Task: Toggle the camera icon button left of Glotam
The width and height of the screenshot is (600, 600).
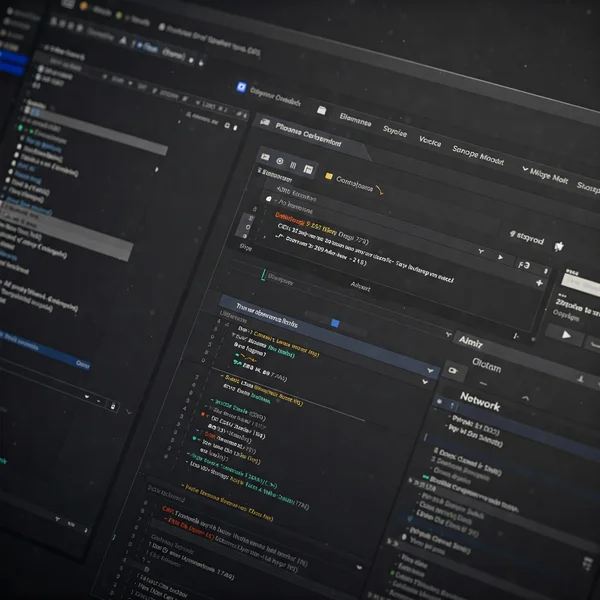Action: click(x=453, y=371)
